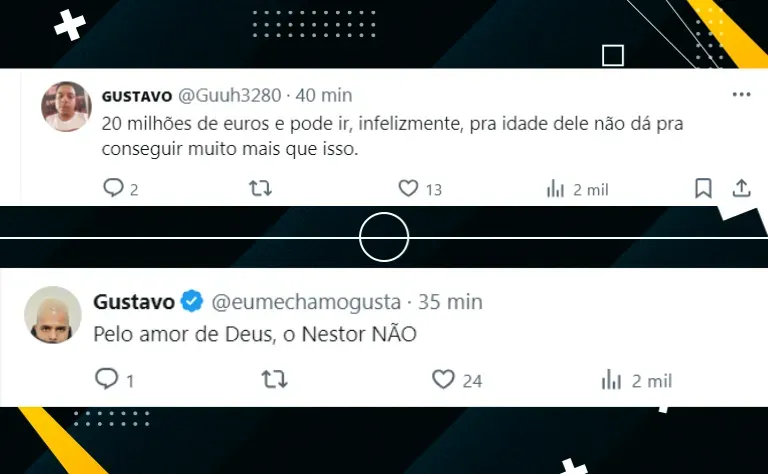Open the GUSTAVO display name in the first tweet
768x474 pixels.
[137, 96]
